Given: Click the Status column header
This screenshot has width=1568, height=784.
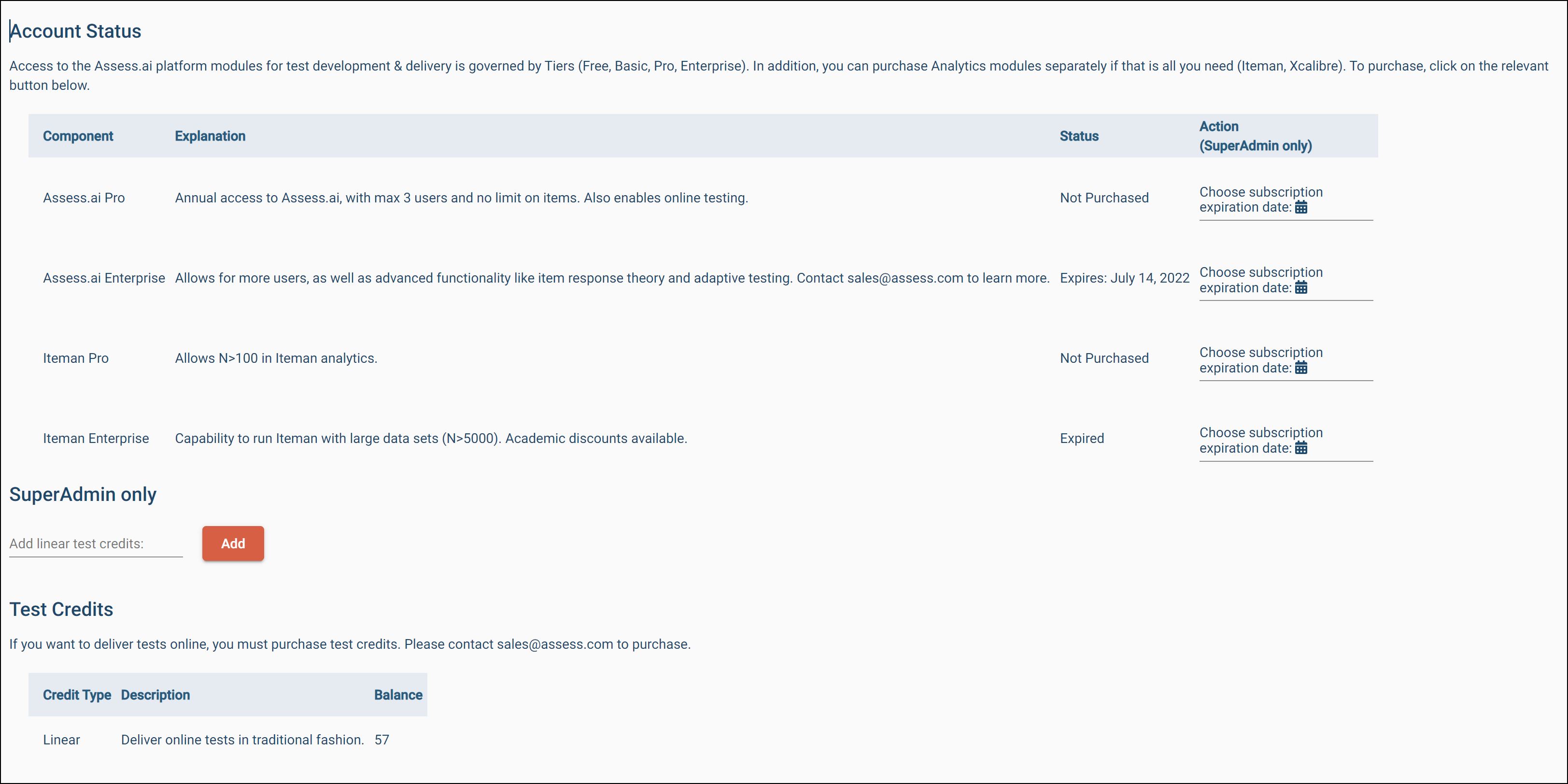Looking at the screenshot, I should tap(1079, 136).
